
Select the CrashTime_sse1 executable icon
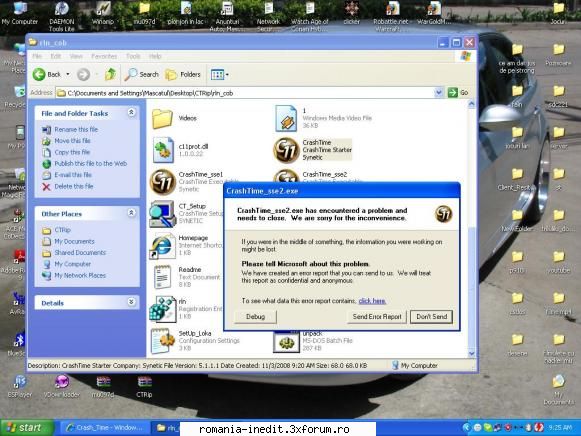[163, 182]
